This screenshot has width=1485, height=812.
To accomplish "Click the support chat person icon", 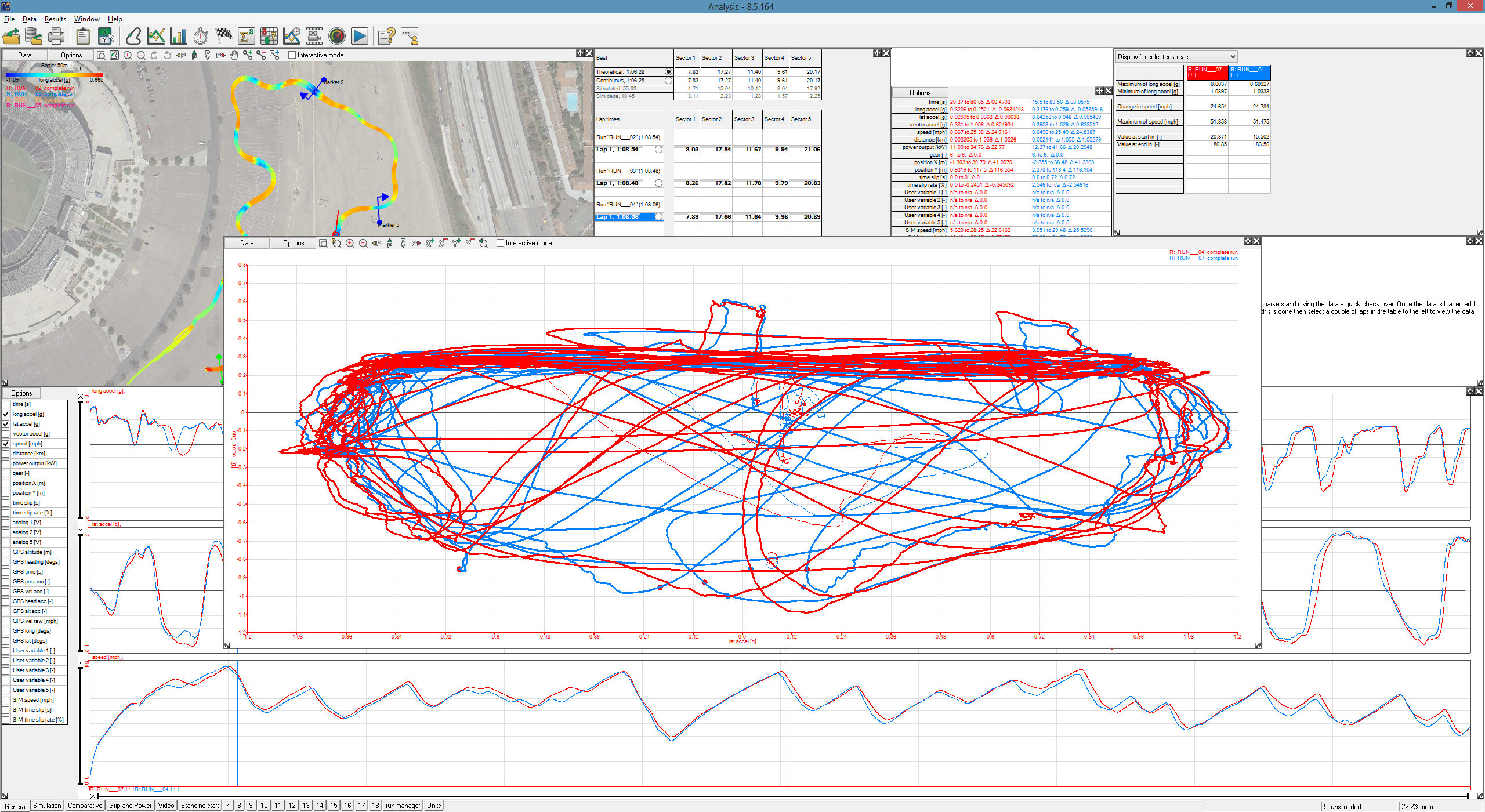I will [x=410, y=36].
